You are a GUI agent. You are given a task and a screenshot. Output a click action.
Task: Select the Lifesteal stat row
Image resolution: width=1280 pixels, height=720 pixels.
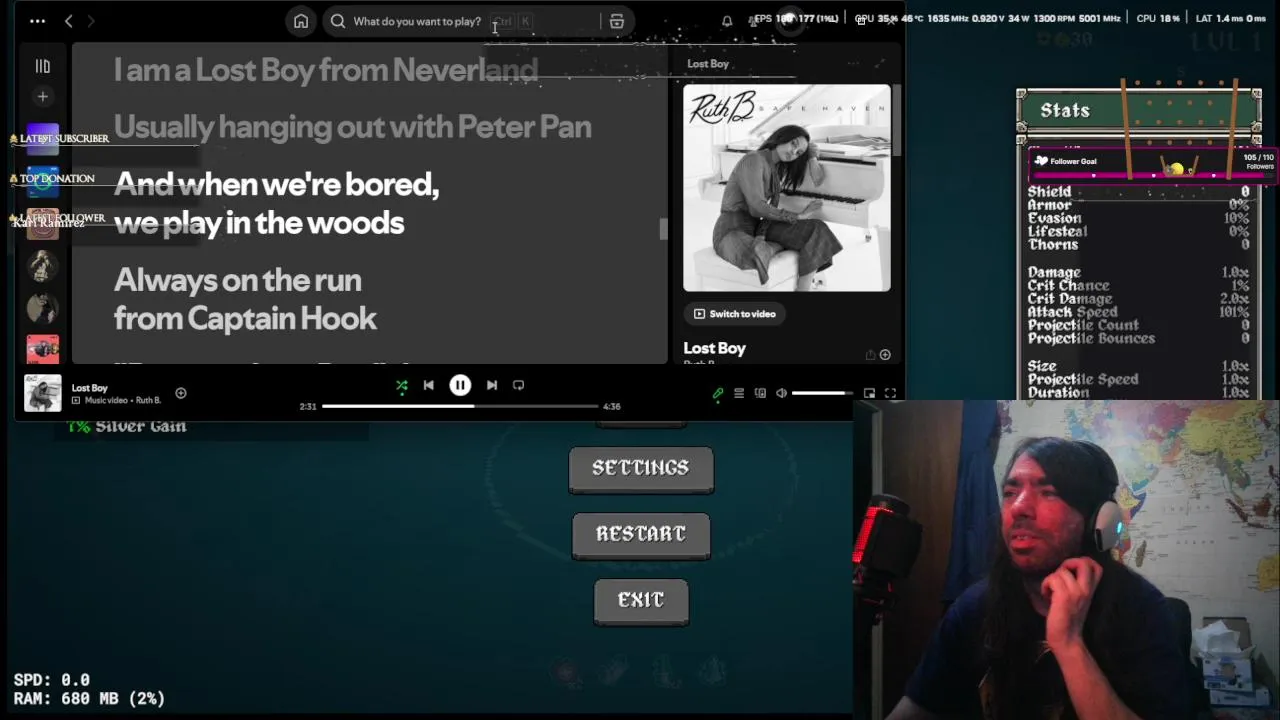pyautogui.click(x=1138, y=231)
